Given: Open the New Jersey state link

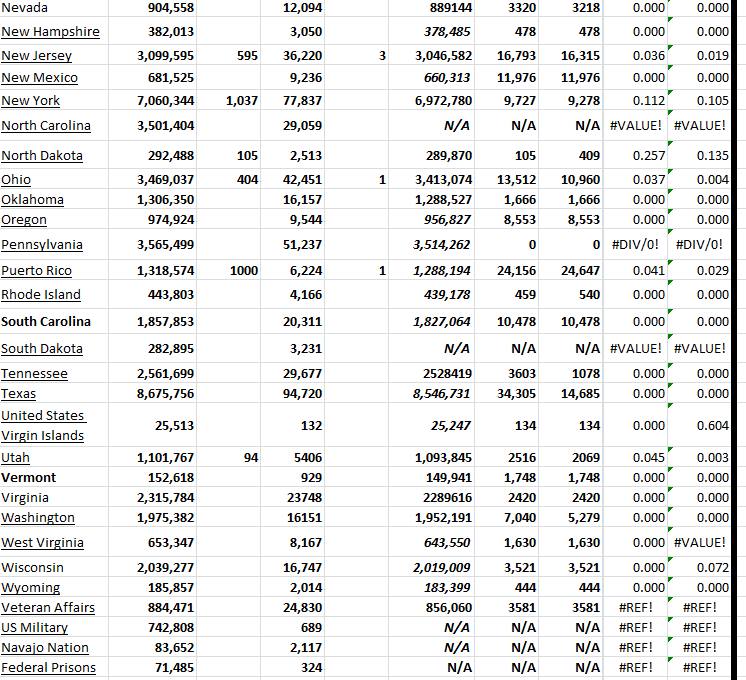Looking at the screenshot, I should click(36, 56).
